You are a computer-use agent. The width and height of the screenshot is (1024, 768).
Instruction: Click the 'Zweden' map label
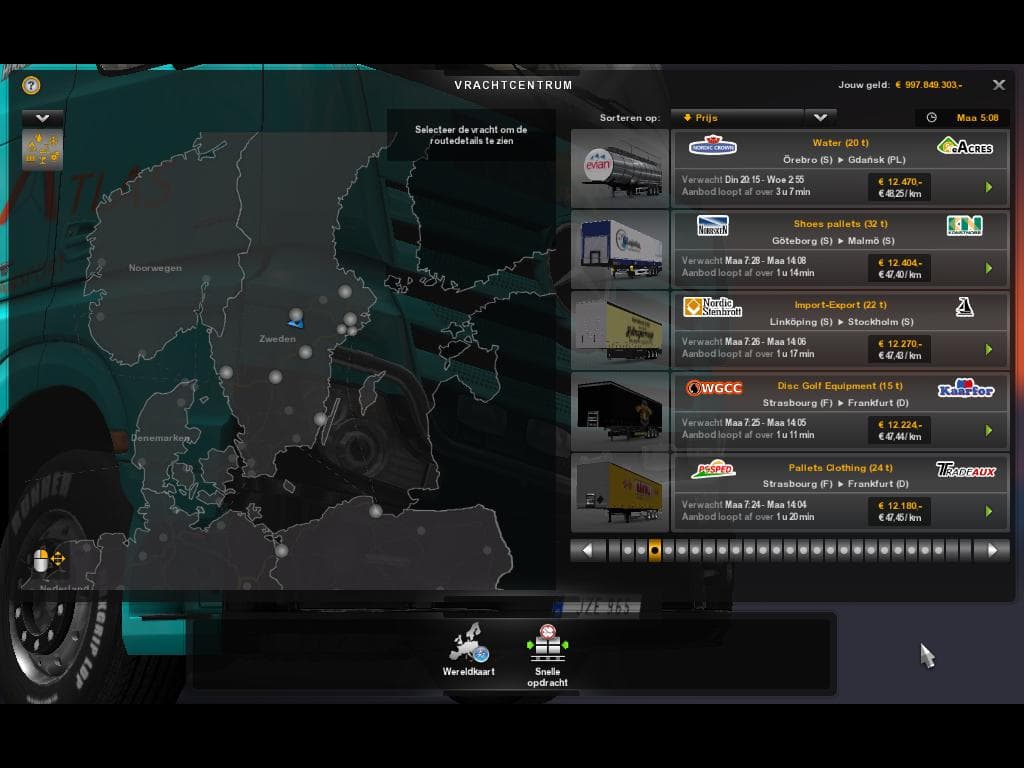pos(278,338)
